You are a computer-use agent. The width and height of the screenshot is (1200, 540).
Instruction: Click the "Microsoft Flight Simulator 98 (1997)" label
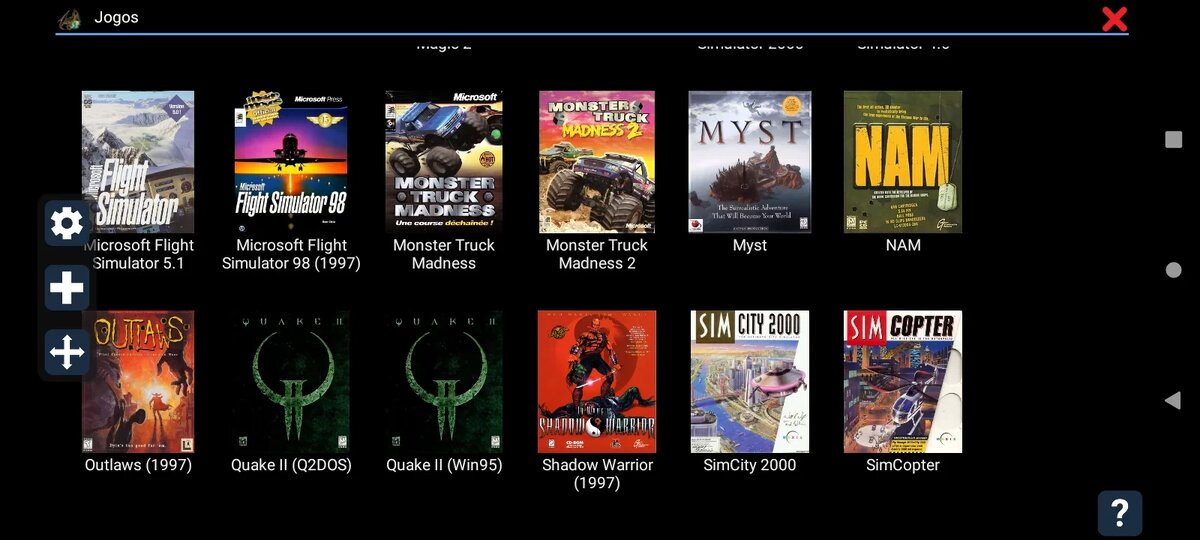click(x=291, y=254)
